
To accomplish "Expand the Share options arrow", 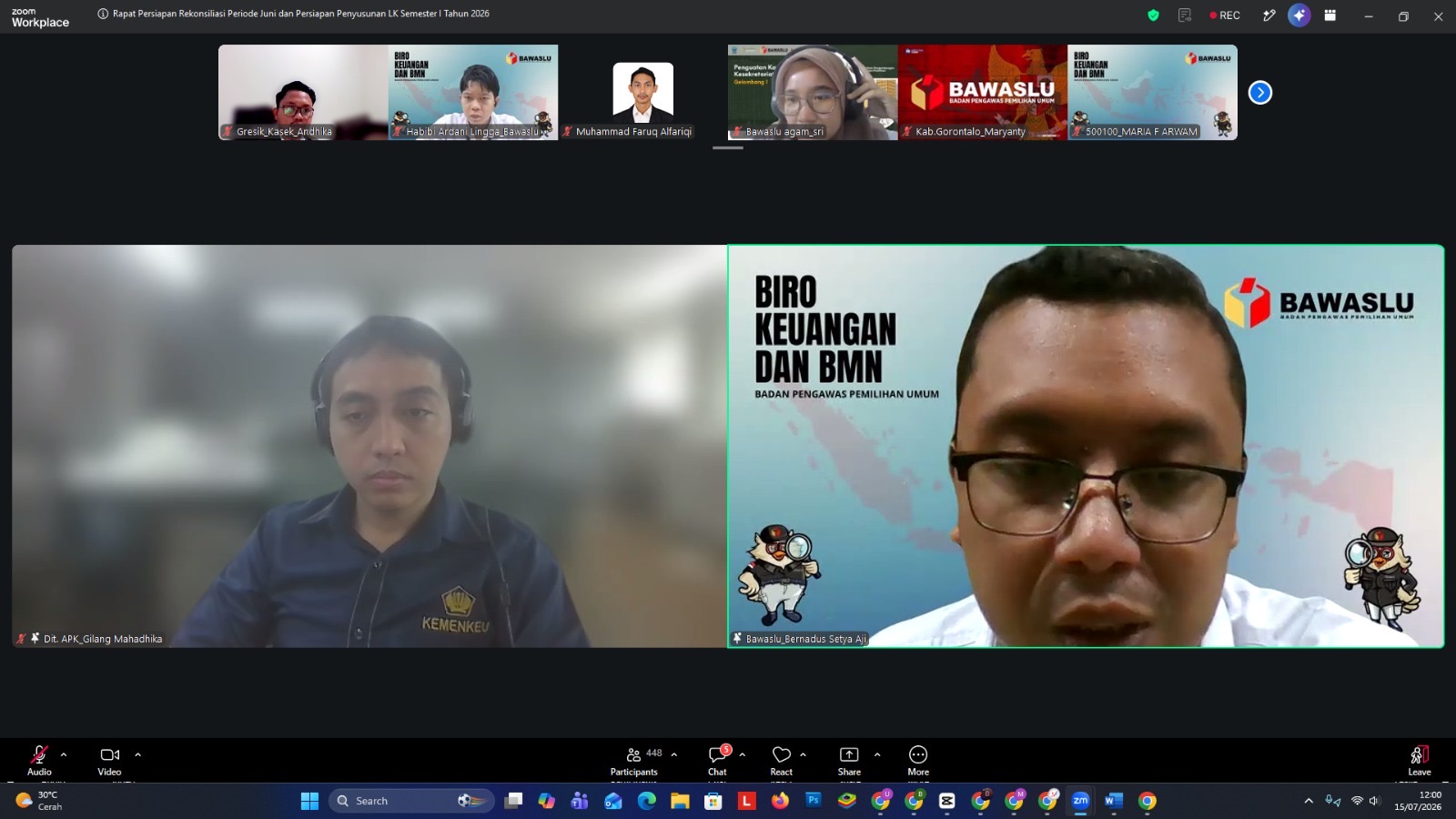I will (x=877, y=754).
